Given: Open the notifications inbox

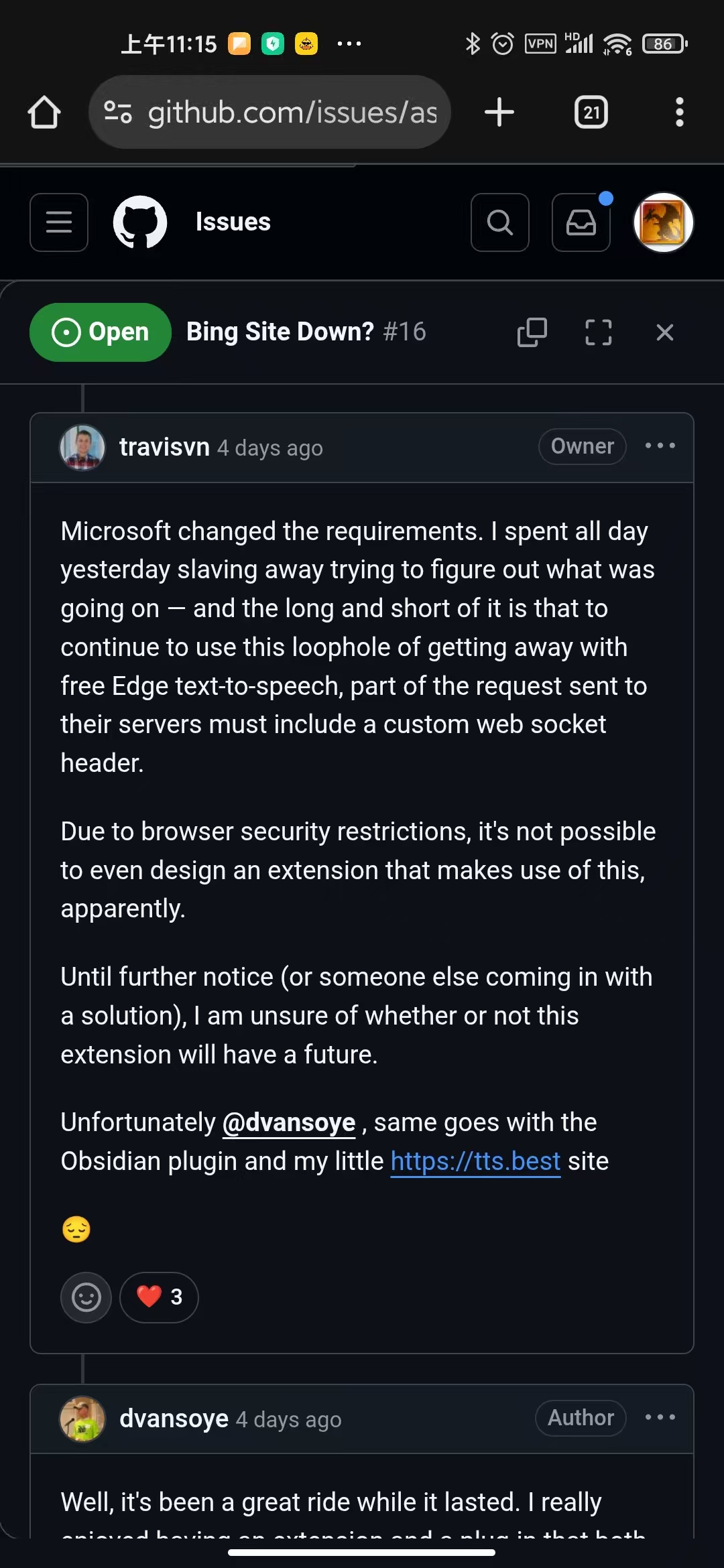Looking at the screenshot, I should pos(581,222).
